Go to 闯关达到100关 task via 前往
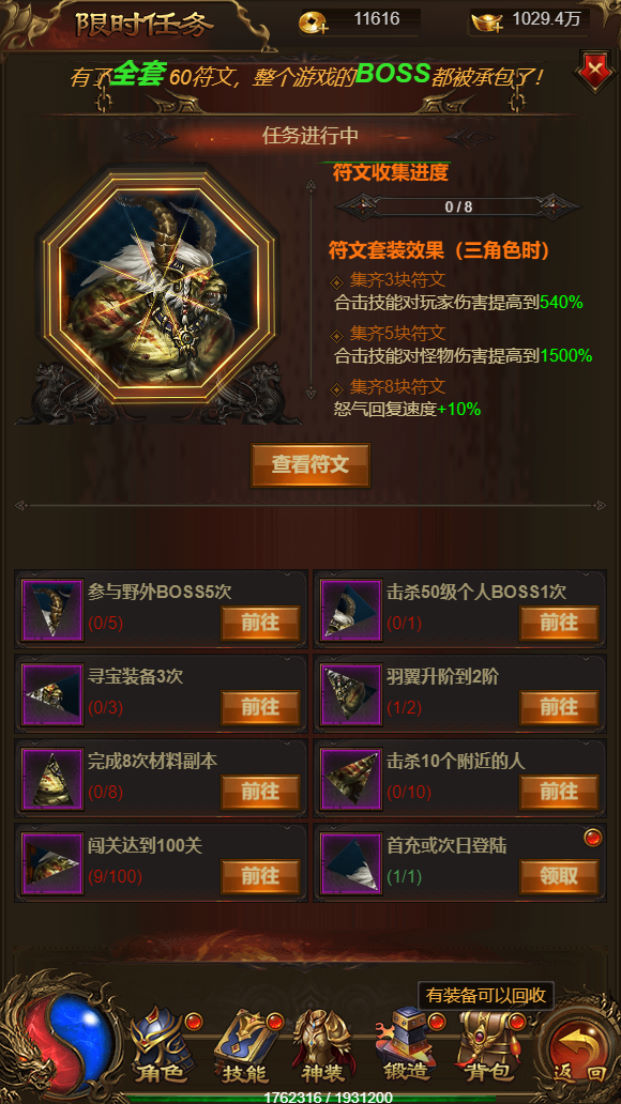This screenshot has height=1104, width=621. pos(261,876)
